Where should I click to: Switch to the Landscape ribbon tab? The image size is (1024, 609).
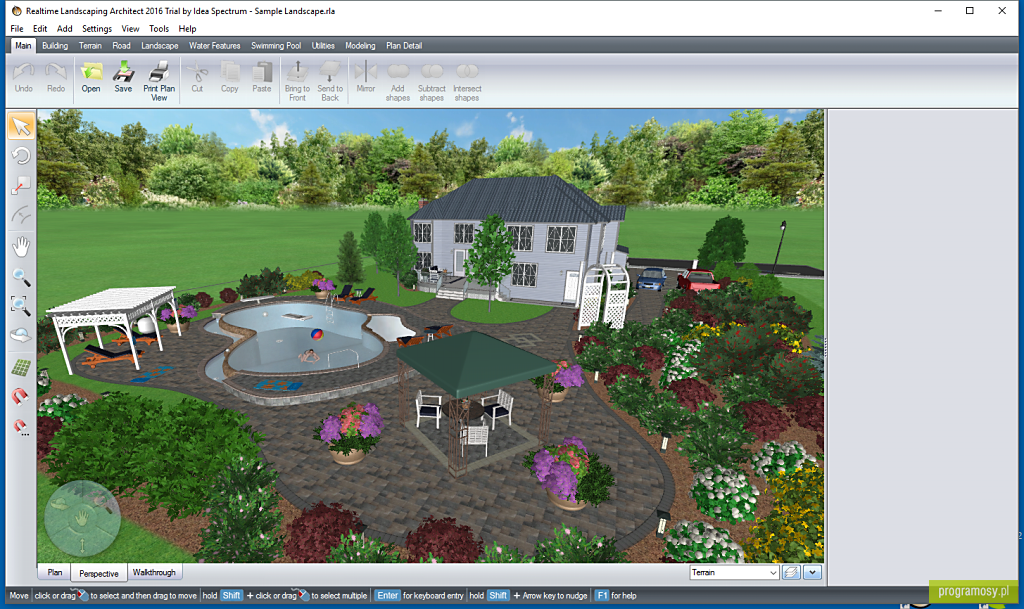pos(159,46)
